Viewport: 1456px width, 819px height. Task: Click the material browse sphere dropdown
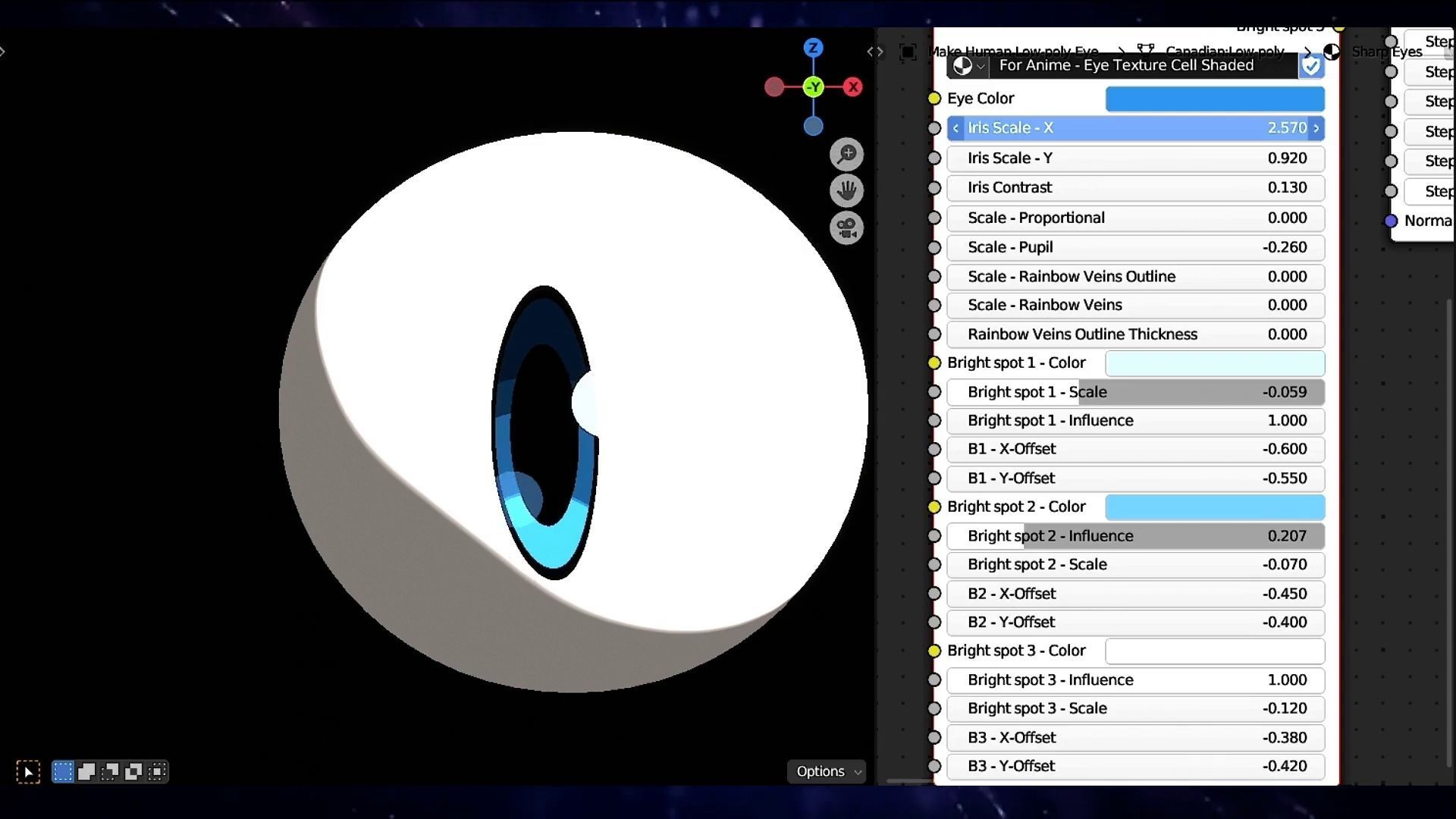coord(968,66)
